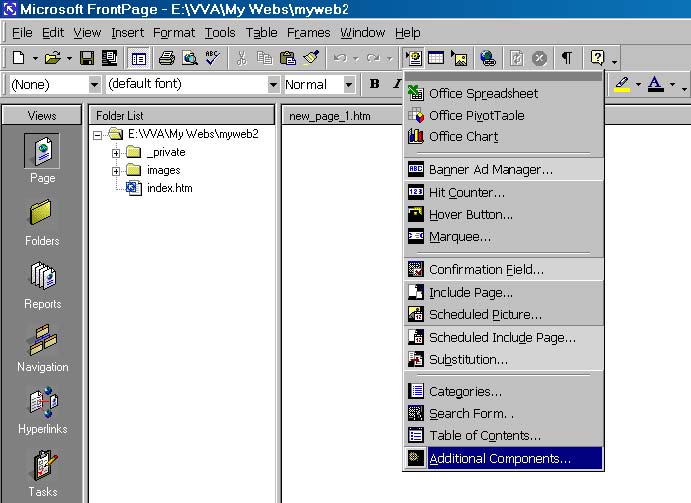The width and height of the screenshot is (691, 503).
Task: Click the Office PivotTable entry
Action: 503,116
